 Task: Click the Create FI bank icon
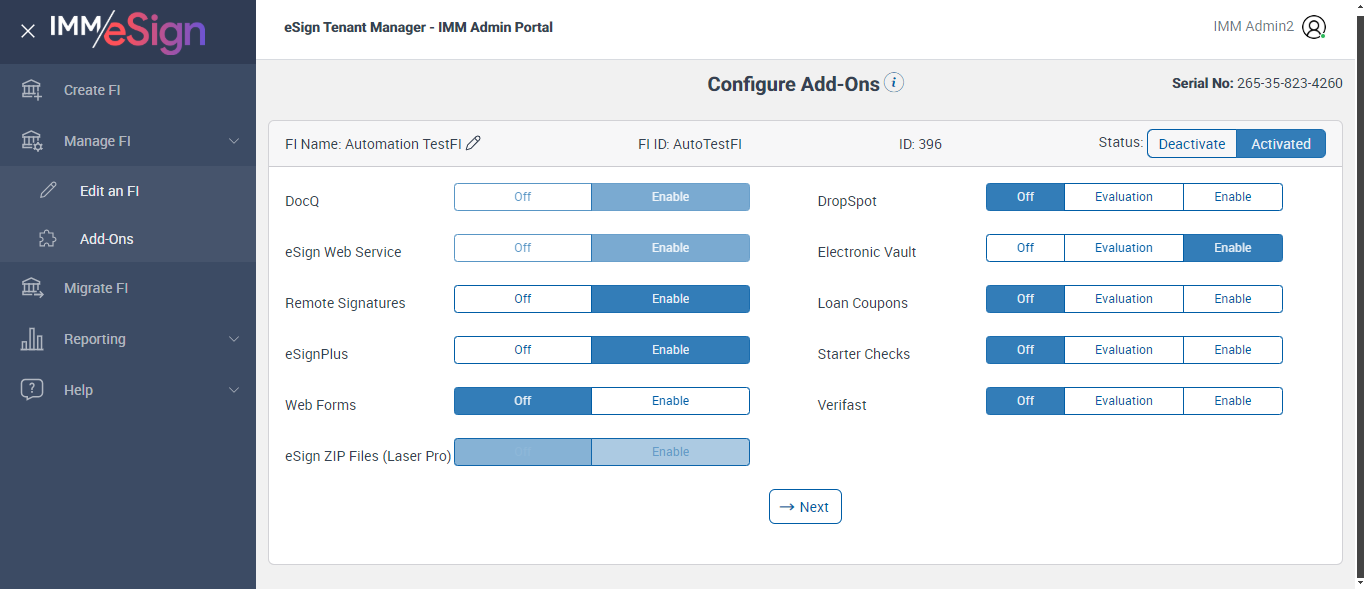click(x=32, y=90)
